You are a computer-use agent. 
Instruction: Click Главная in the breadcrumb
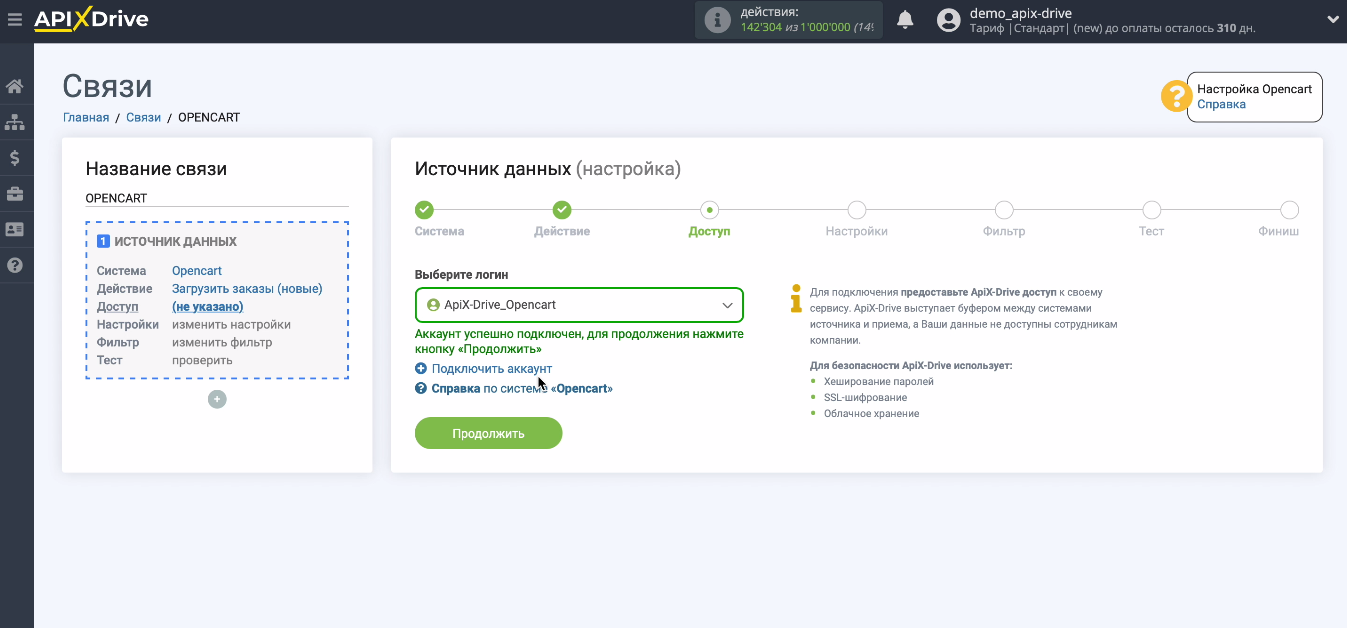pos(86,117)
